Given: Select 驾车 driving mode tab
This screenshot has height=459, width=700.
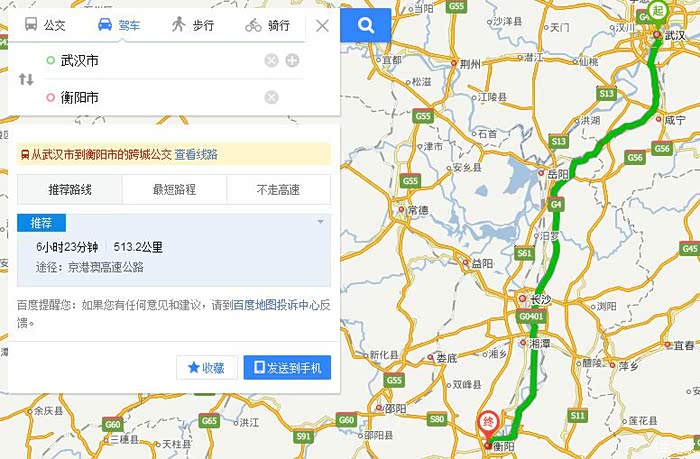Looking at the screenshot, I should [x=119, y=25].
